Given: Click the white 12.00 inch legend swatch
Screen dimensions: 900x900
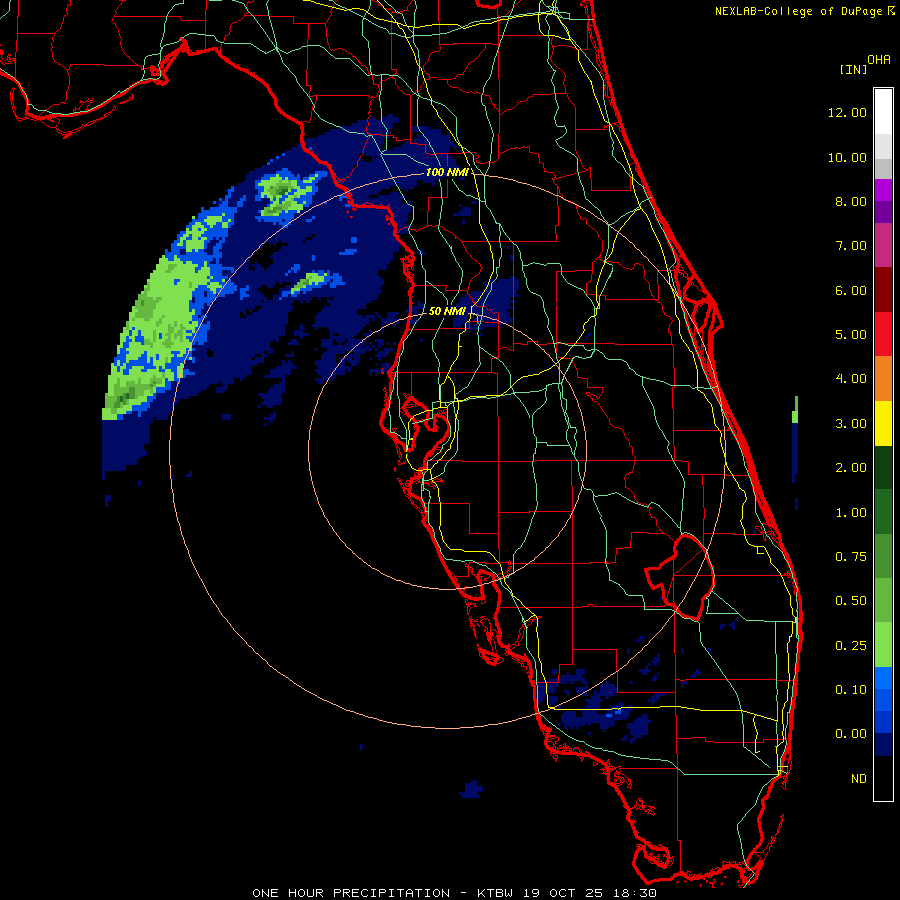Looking at the screenshot, I should point(883,112).
